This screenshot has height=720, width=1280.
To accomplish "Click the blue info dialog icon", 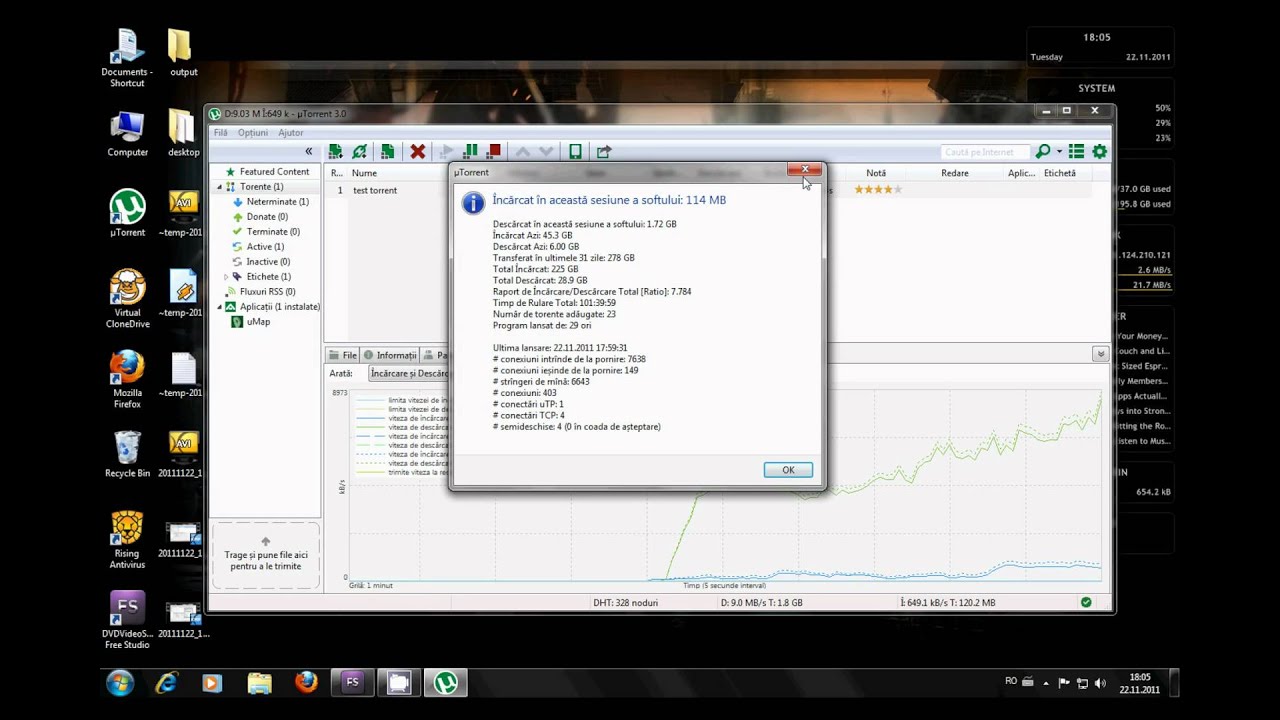I will pos(472,203).
